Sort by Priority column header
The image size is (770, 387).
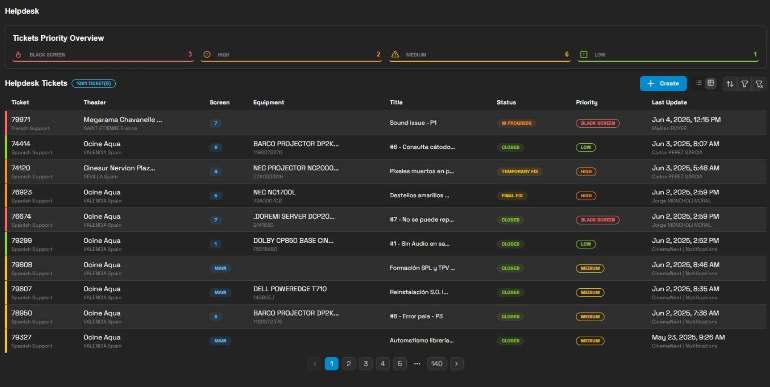(x=586, y=102)
